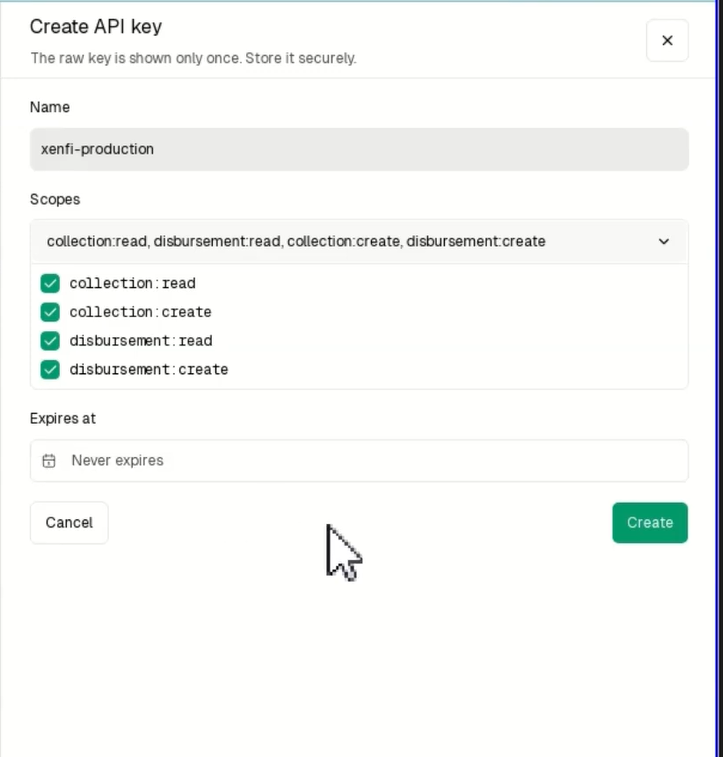The height and width of the screenshot is (757, 723).
Task: Uncheck the collection:read checkbox
Action: click(x=50, y=283)
